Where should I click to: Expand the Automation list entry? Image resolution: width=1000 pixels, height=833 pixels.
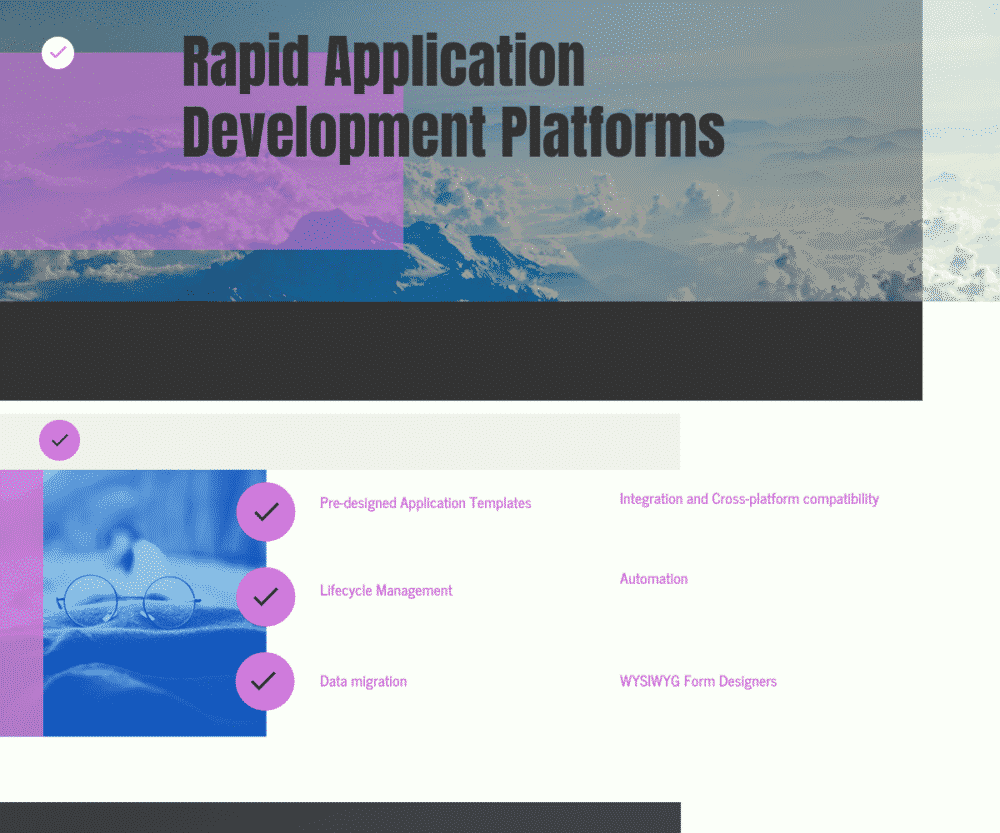coord(653,578)
